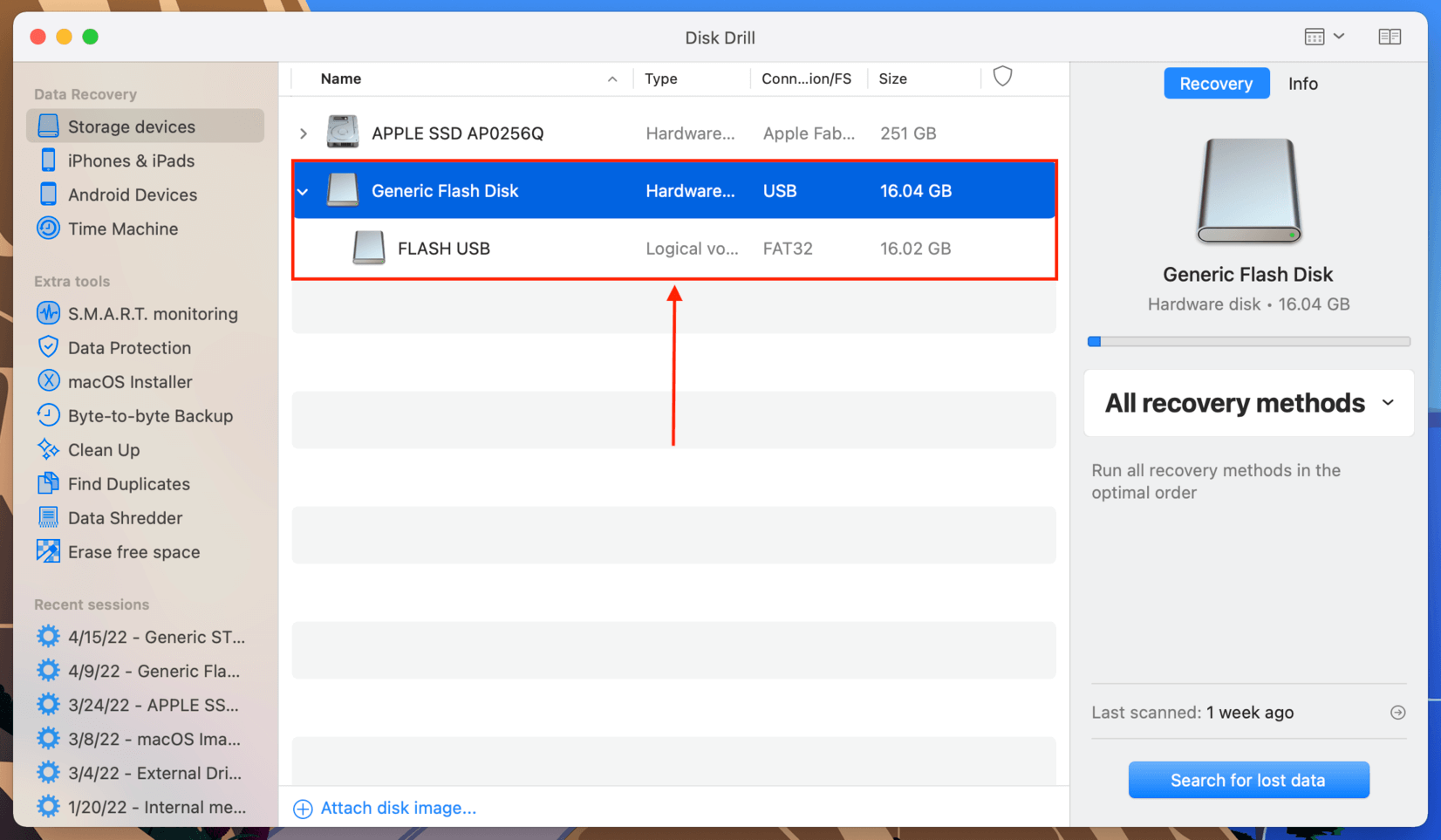
Task: Click the FAT32 file system cell
Action: [788, 249]
